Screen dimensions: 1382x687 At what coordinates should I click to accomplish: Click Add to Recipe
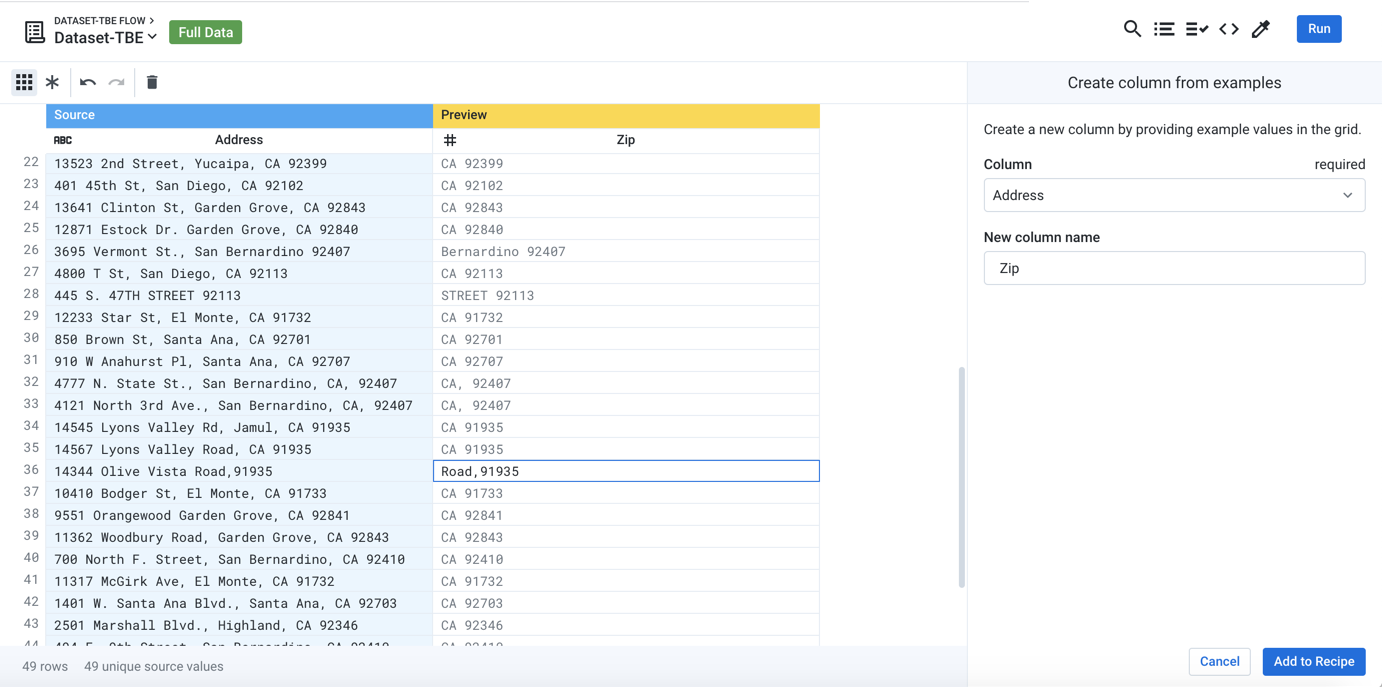pyautogui.click(x=1313, y=661)
